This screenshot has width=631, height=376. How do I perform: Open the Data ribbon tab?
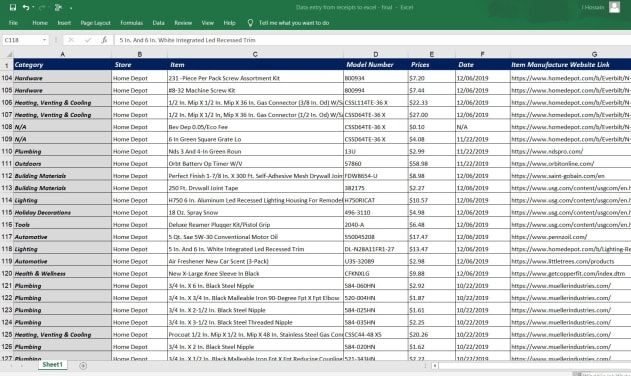(159, 23)
